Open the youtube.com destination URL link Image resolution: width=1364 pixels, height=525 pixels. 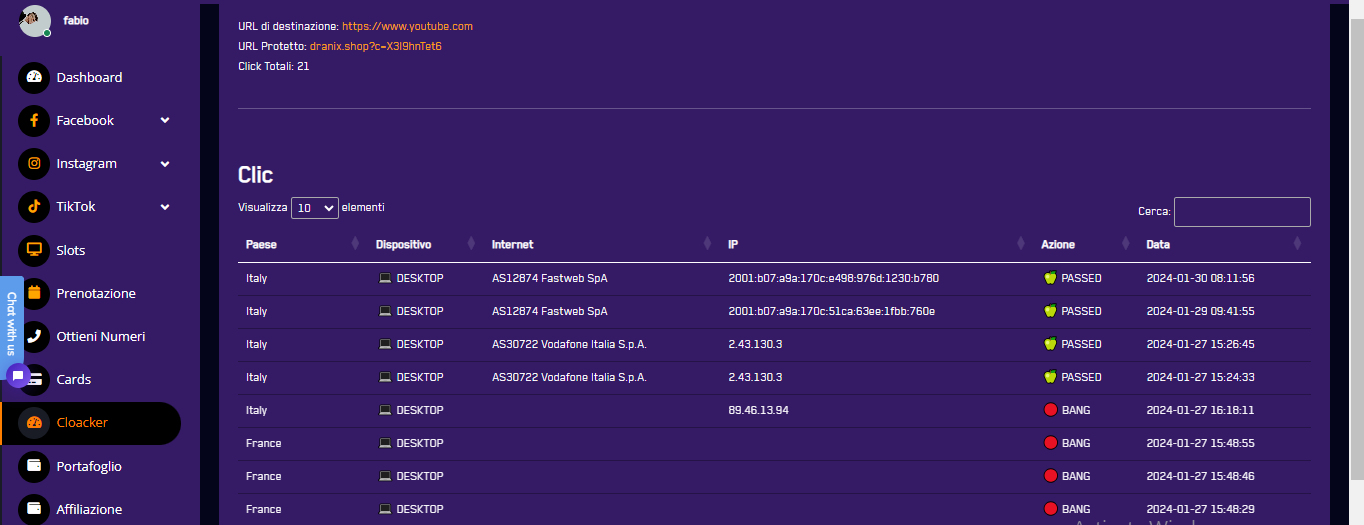407,26
